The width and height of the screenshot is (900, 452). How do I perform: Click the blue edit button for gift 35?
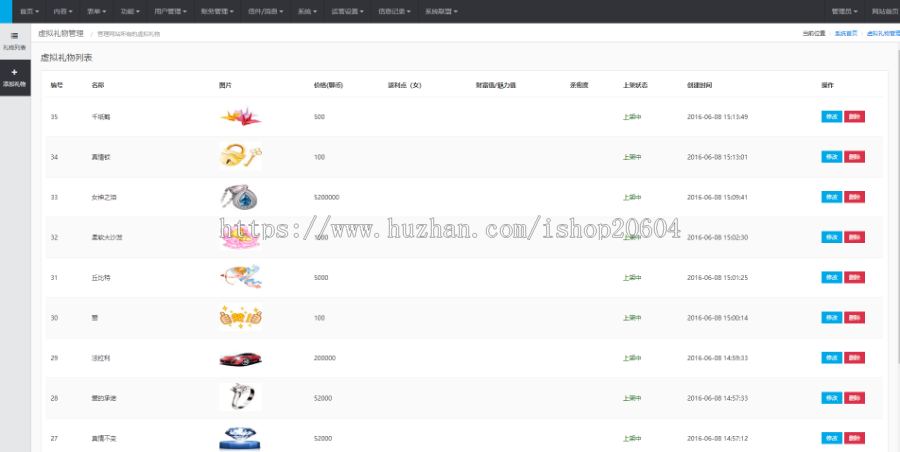(x=831, y=117)
